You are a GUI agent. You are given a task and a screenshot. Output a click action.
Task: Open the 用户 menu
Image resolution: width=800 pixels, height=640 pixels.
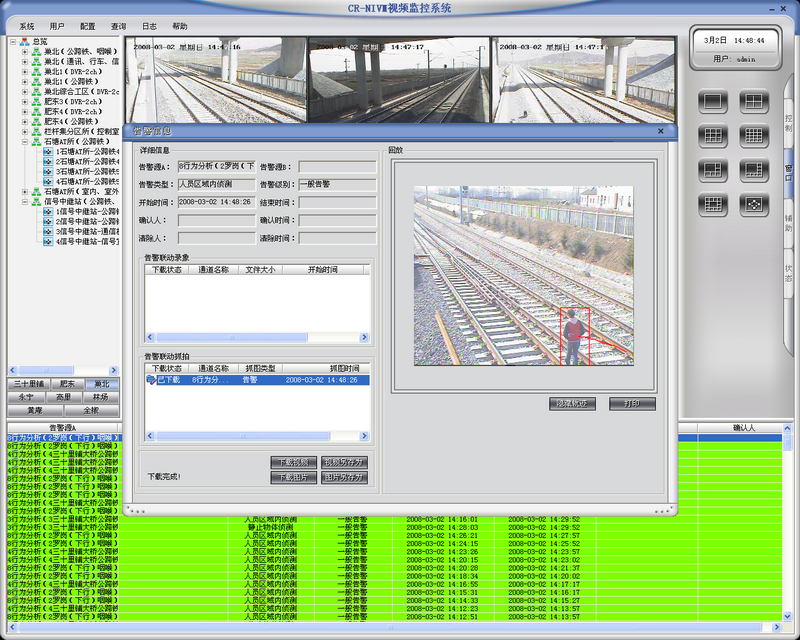point(57,26)
